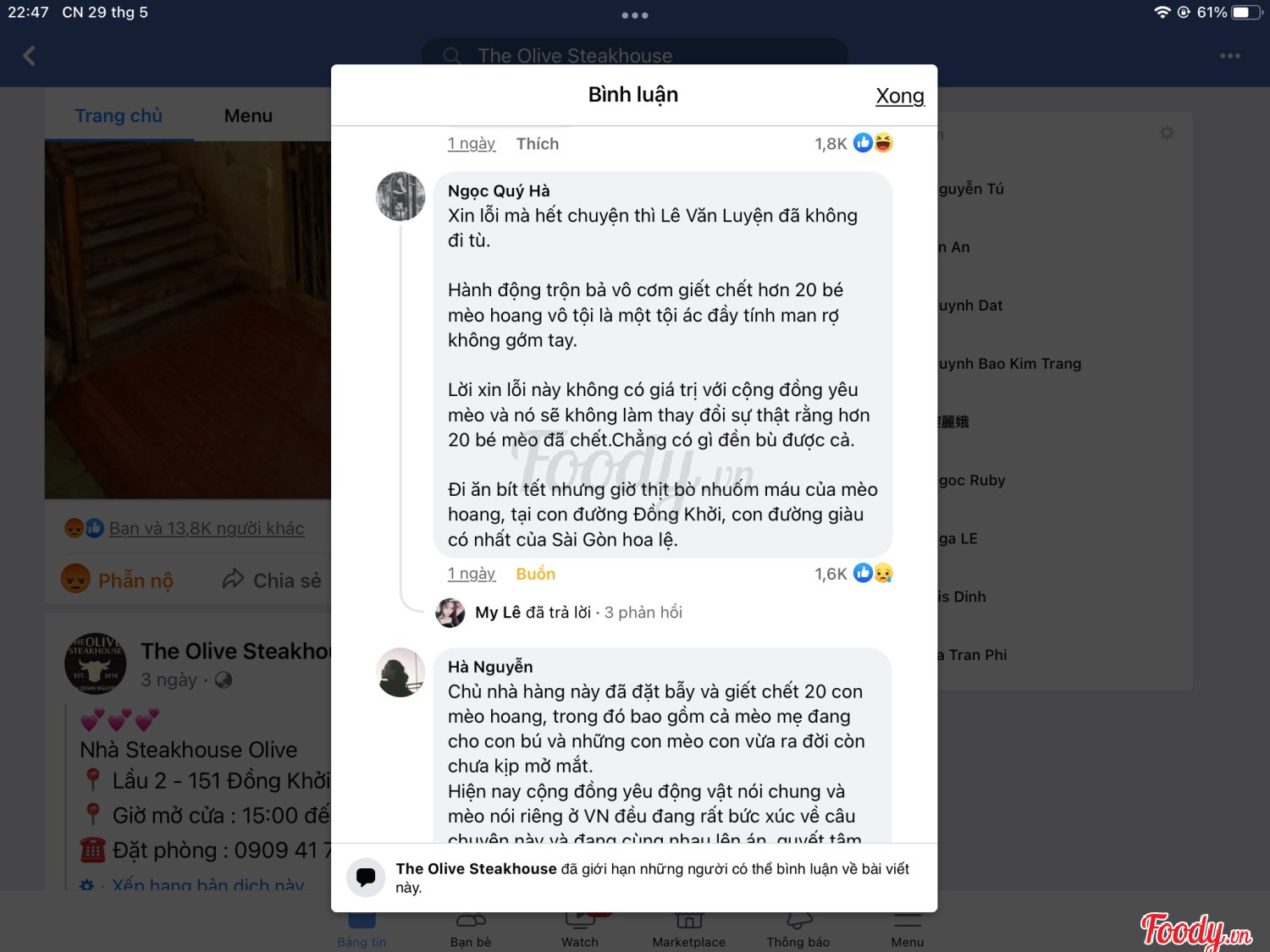Open The Olive Steakhouse page logo

point(96,664)
